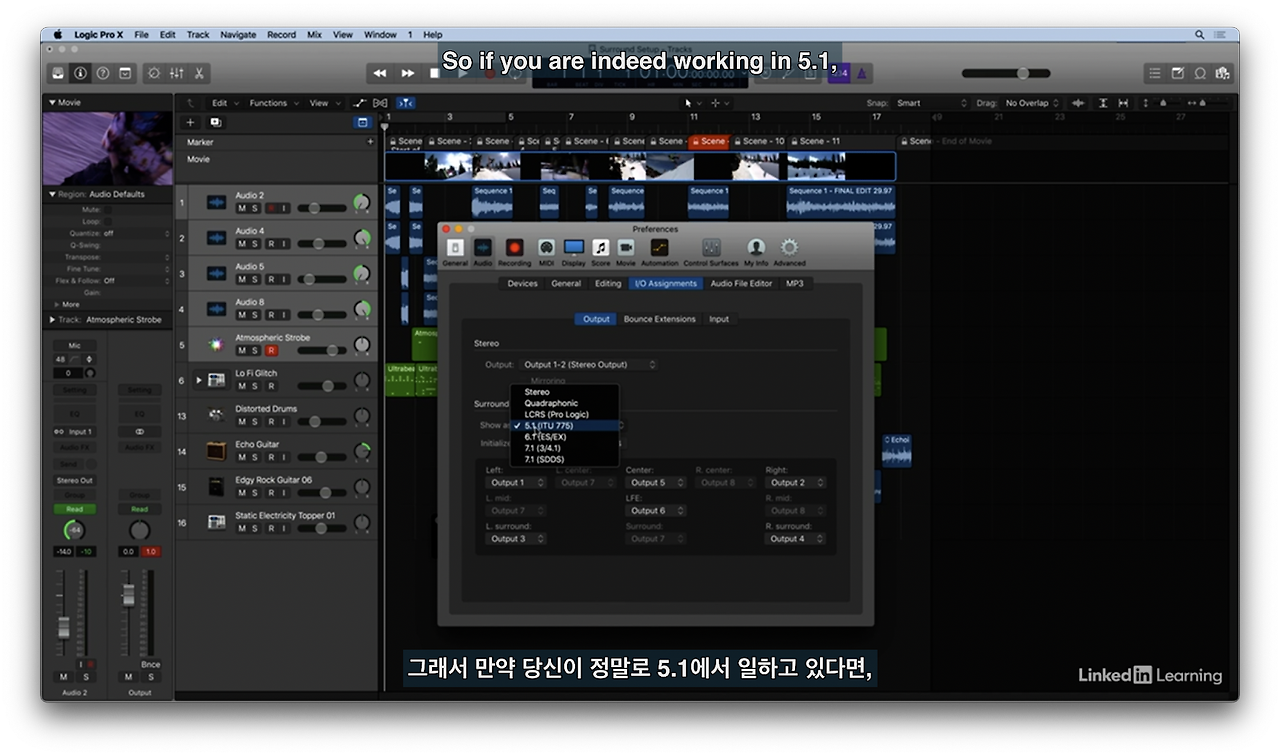Open R. surround Output 4 dropdown
Viewport: 1280px width, 756px height.
point(796,539)
